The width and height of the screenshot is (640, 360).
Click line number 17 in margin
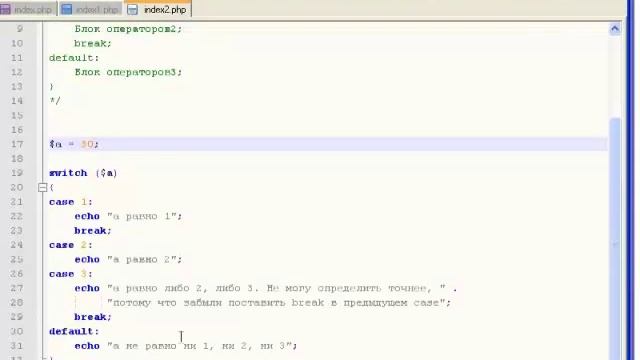coord(17,144)
